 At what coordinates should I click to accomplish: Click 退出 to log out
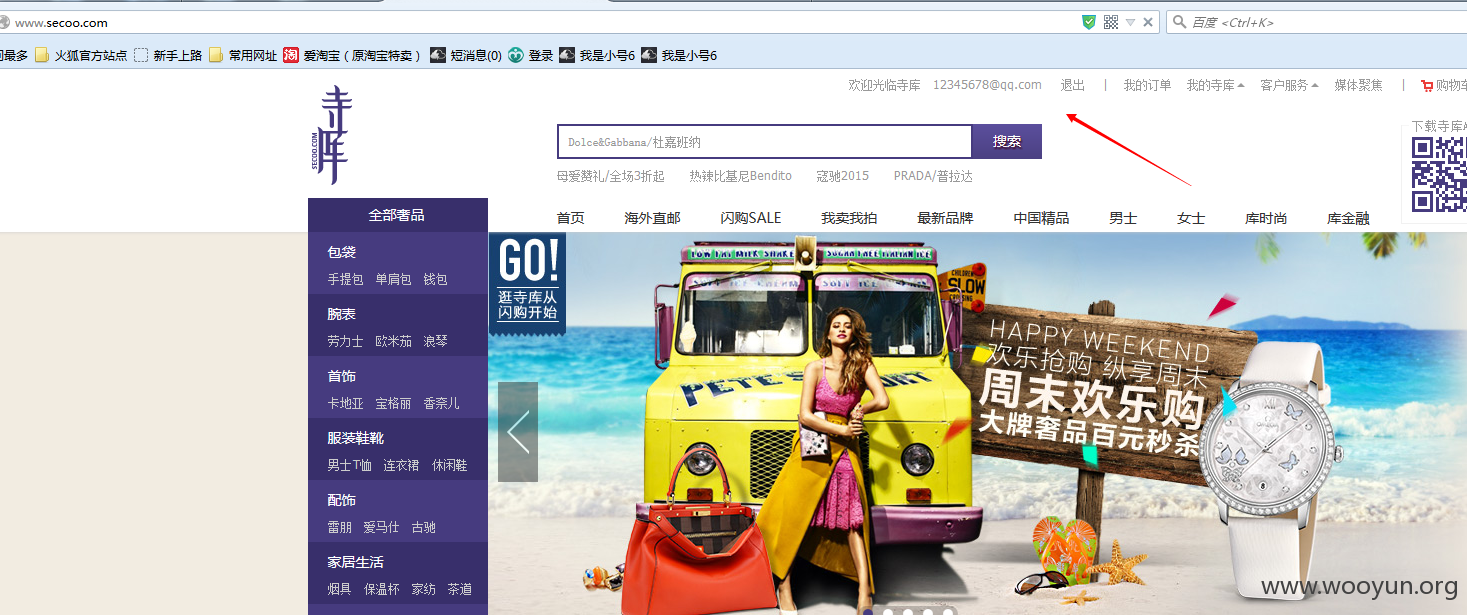tap(1072, 86)
